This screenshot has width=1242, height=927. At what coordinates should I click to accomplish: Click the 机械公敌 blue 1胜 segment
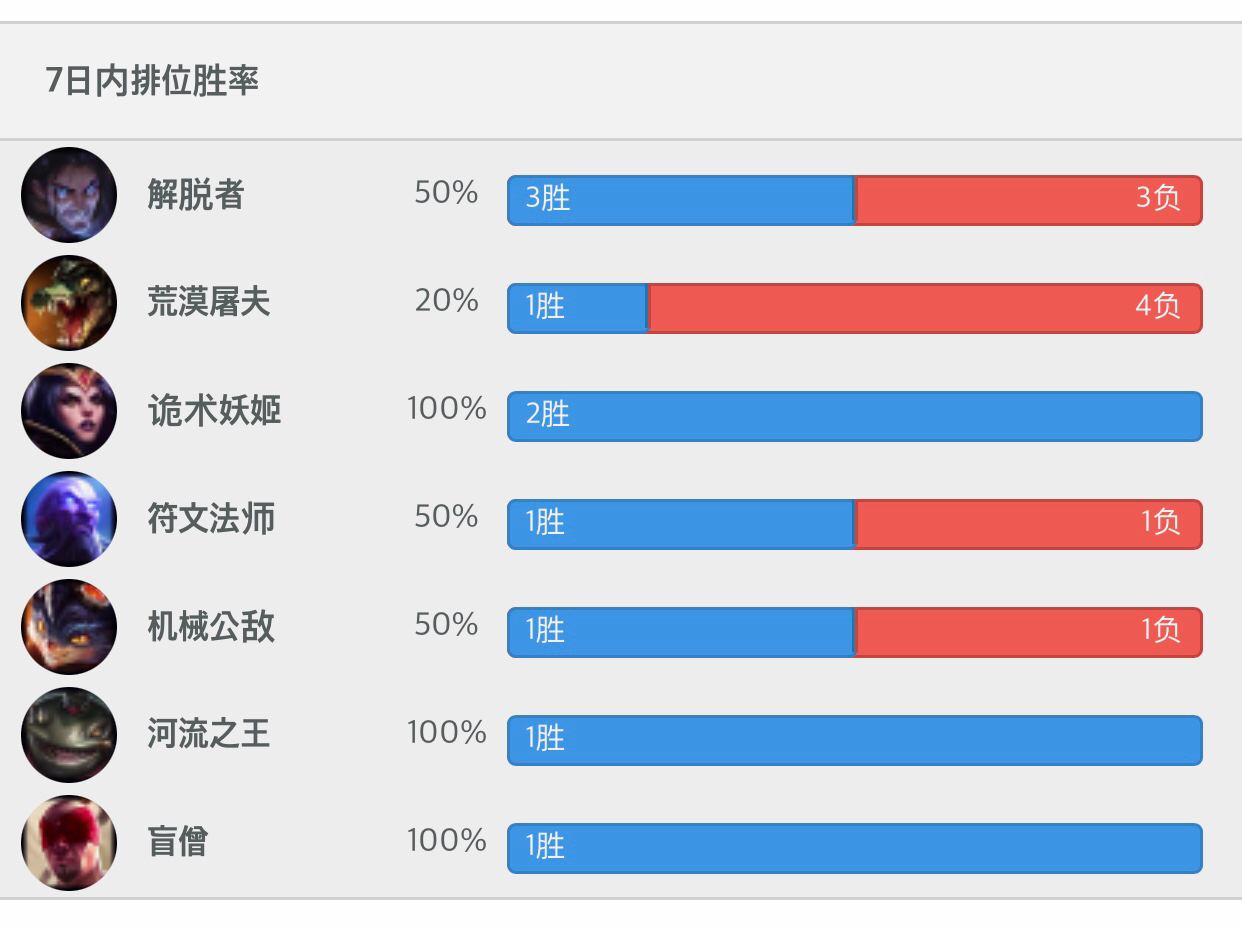coord(681,632)
